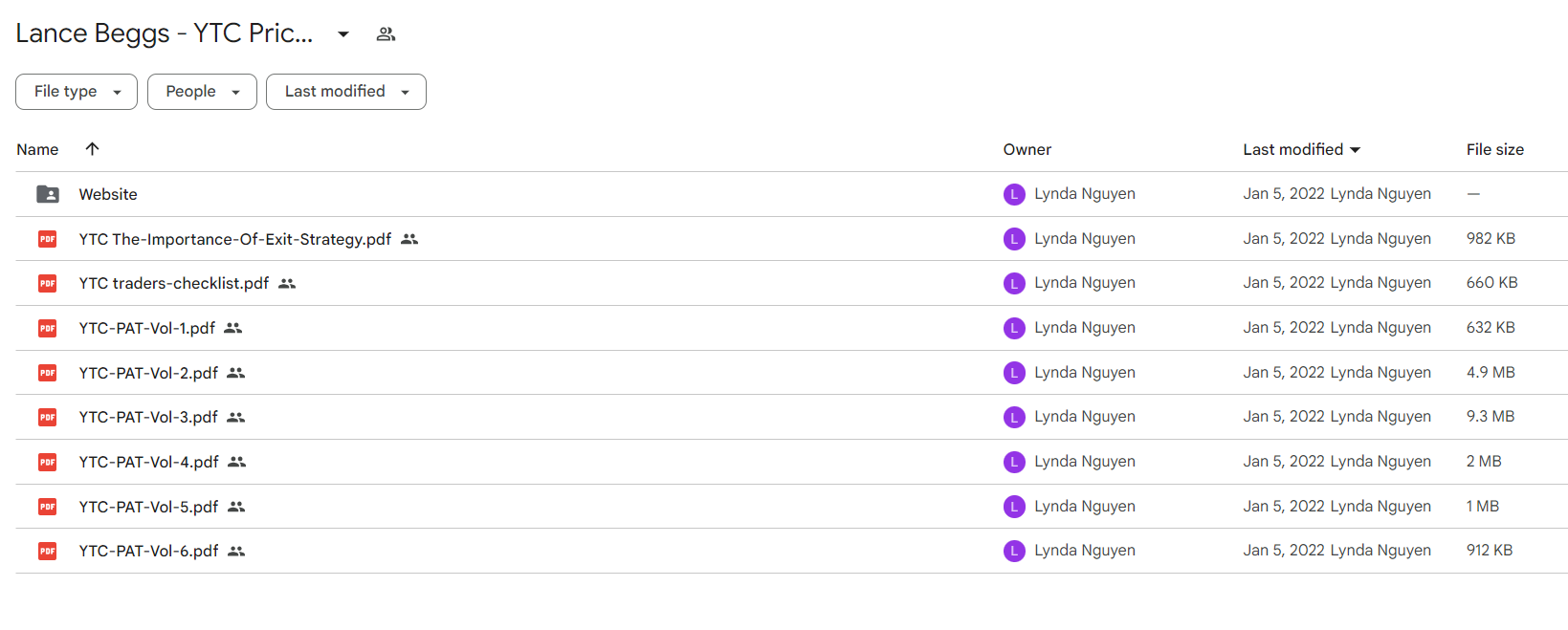Open YTC-PAT-Vol-2.pdf

click(x=148, y=373)
